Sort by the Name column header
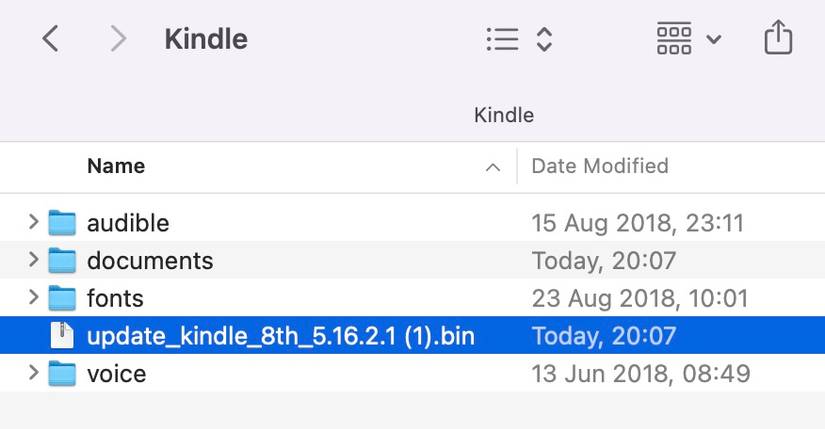Screen dimensions: 825x429 116,166
